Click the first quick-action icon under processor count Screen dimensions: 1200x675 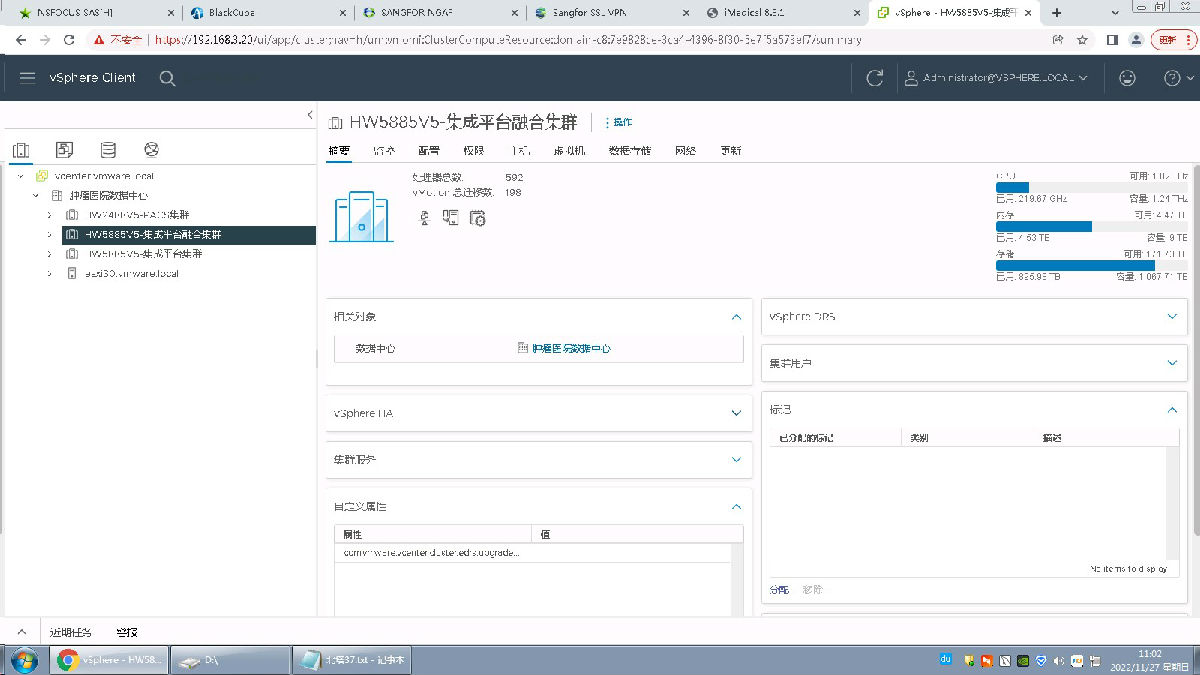[424, 217]
